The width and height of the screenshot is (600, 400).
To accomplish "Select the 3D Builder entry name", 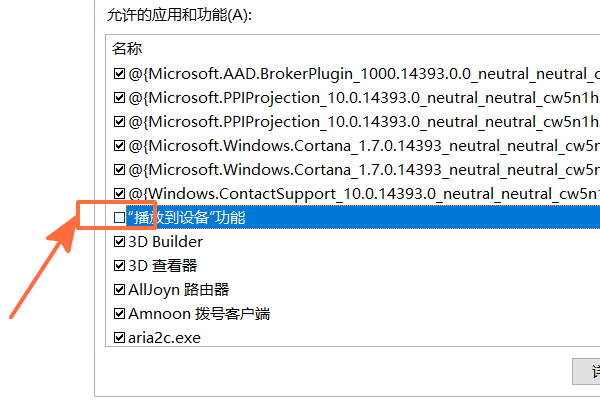I will click(165, 241).
